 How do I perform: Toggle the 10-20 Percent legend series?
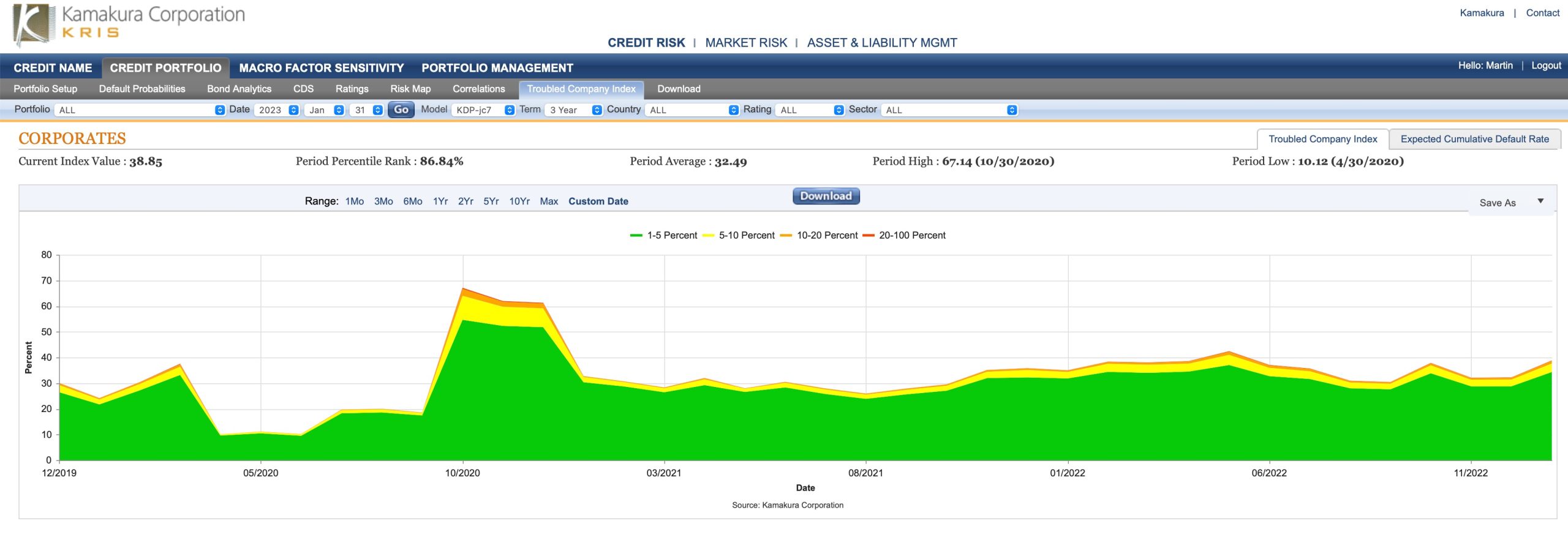click(819, 235)
